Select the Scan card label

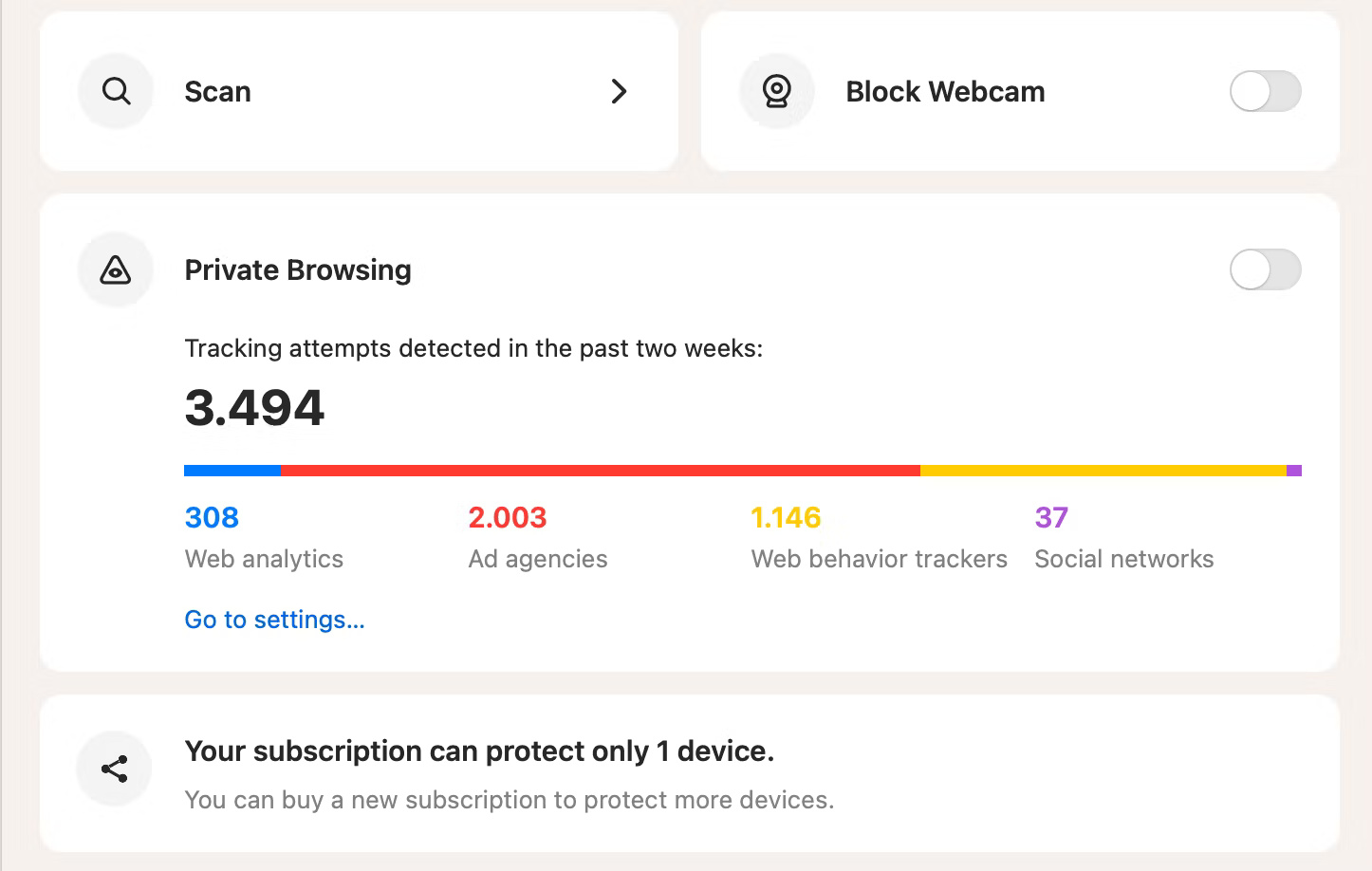[x=217, y=91]
